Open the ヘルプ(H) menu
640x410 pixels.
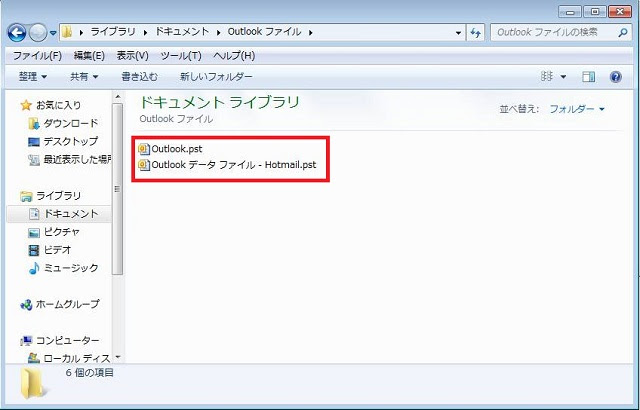pyautogui.click(x=234, y=55)
